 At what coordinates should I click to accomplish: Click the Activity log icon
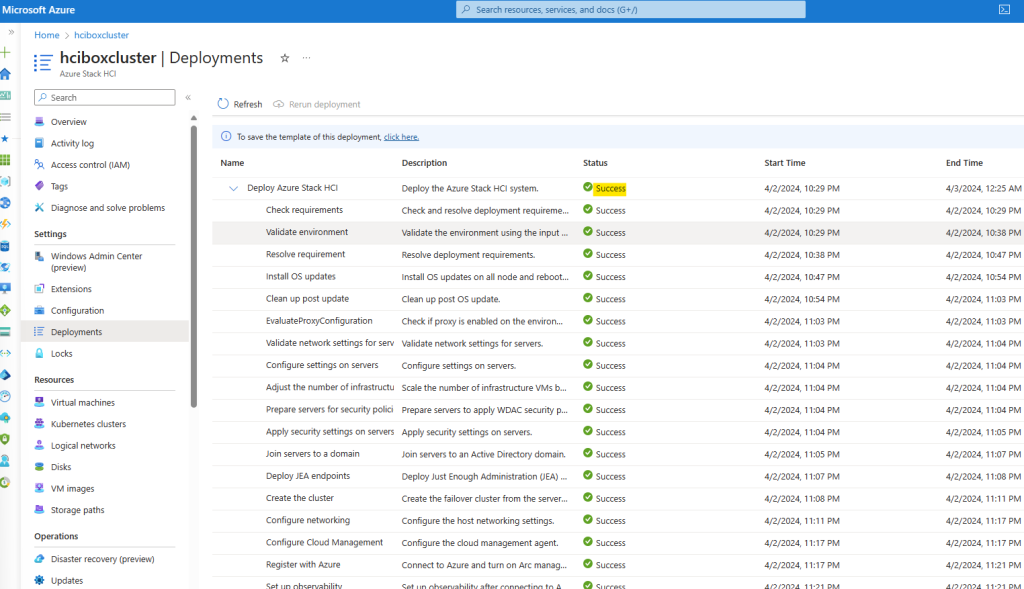pos(39,143)
